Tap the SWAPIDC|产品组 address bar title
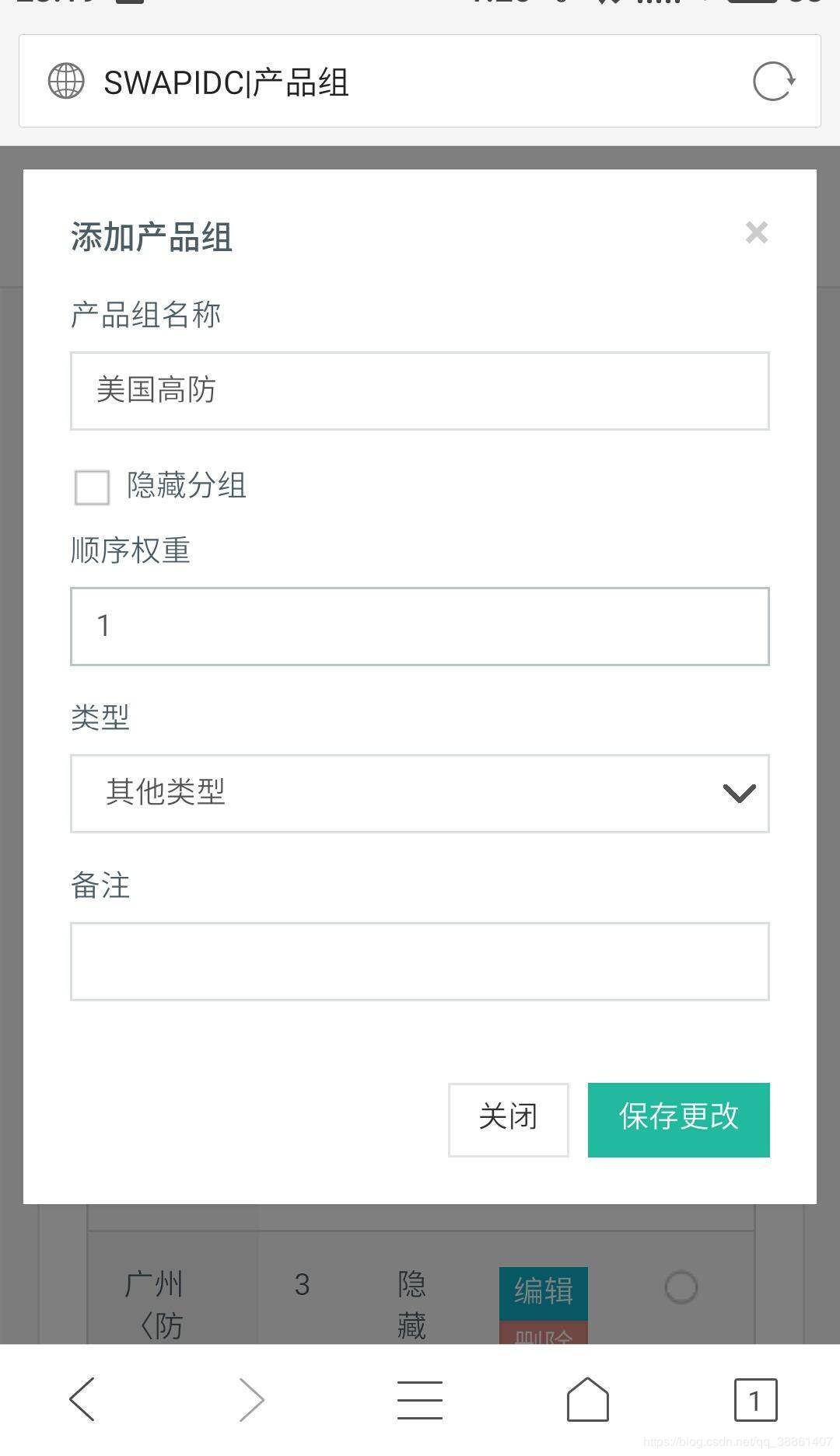Viewport: 840px width, 1456px height. 226,82
